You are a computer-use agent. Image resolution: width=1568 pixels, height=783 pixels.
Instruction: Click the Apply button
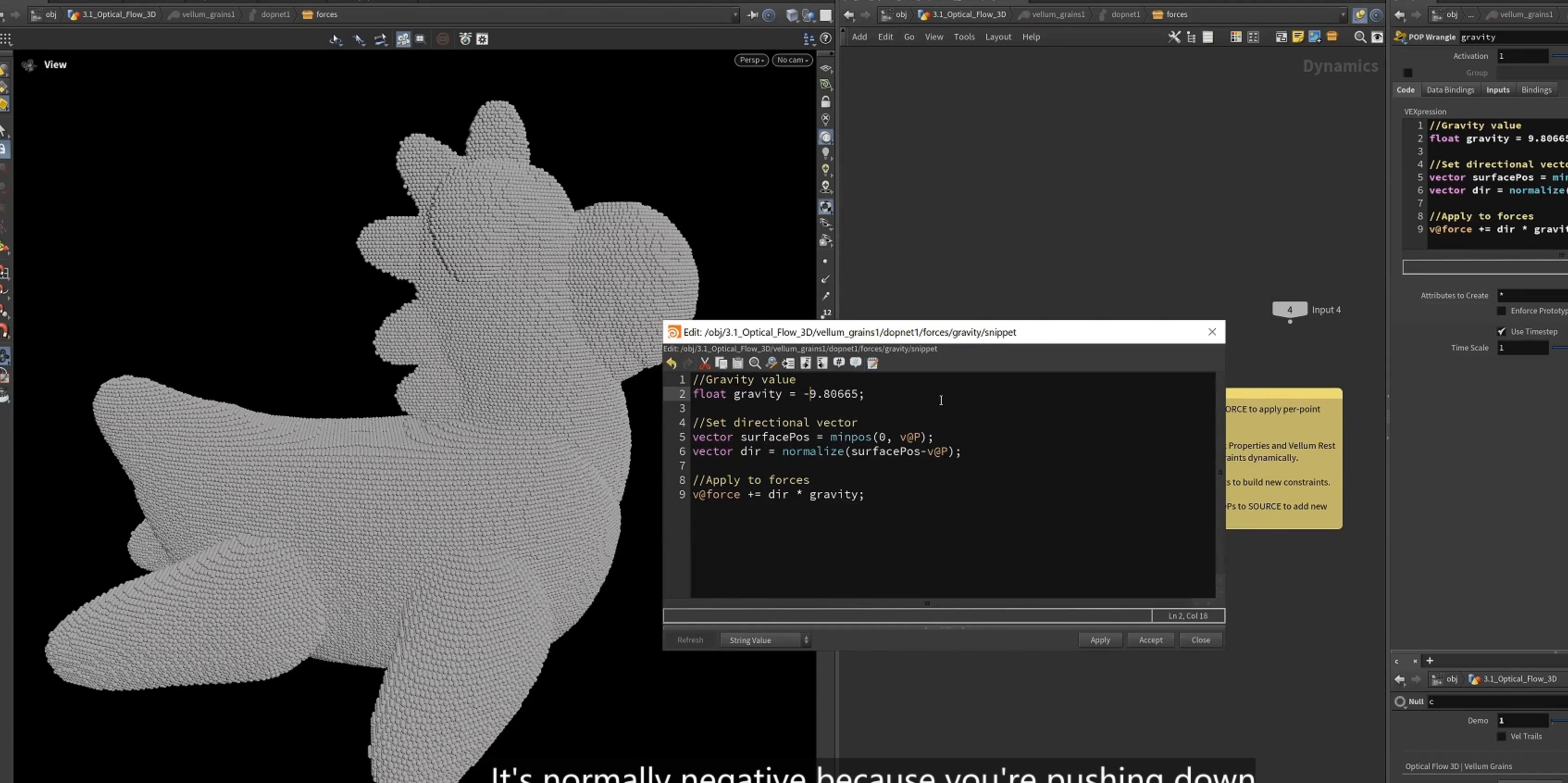(x=1100, y=640)
